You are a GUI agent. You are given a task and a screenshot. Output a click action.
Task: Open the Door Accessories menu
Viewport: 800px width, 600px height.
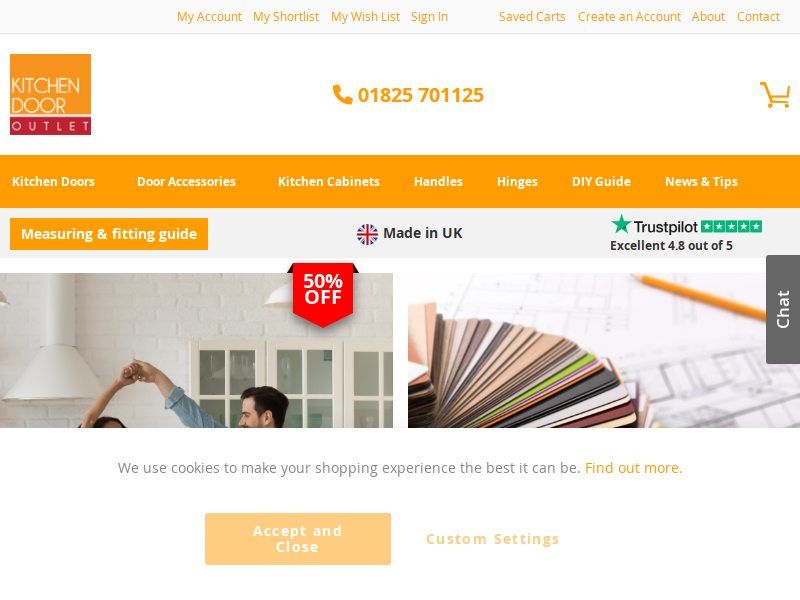coord(186,182)
